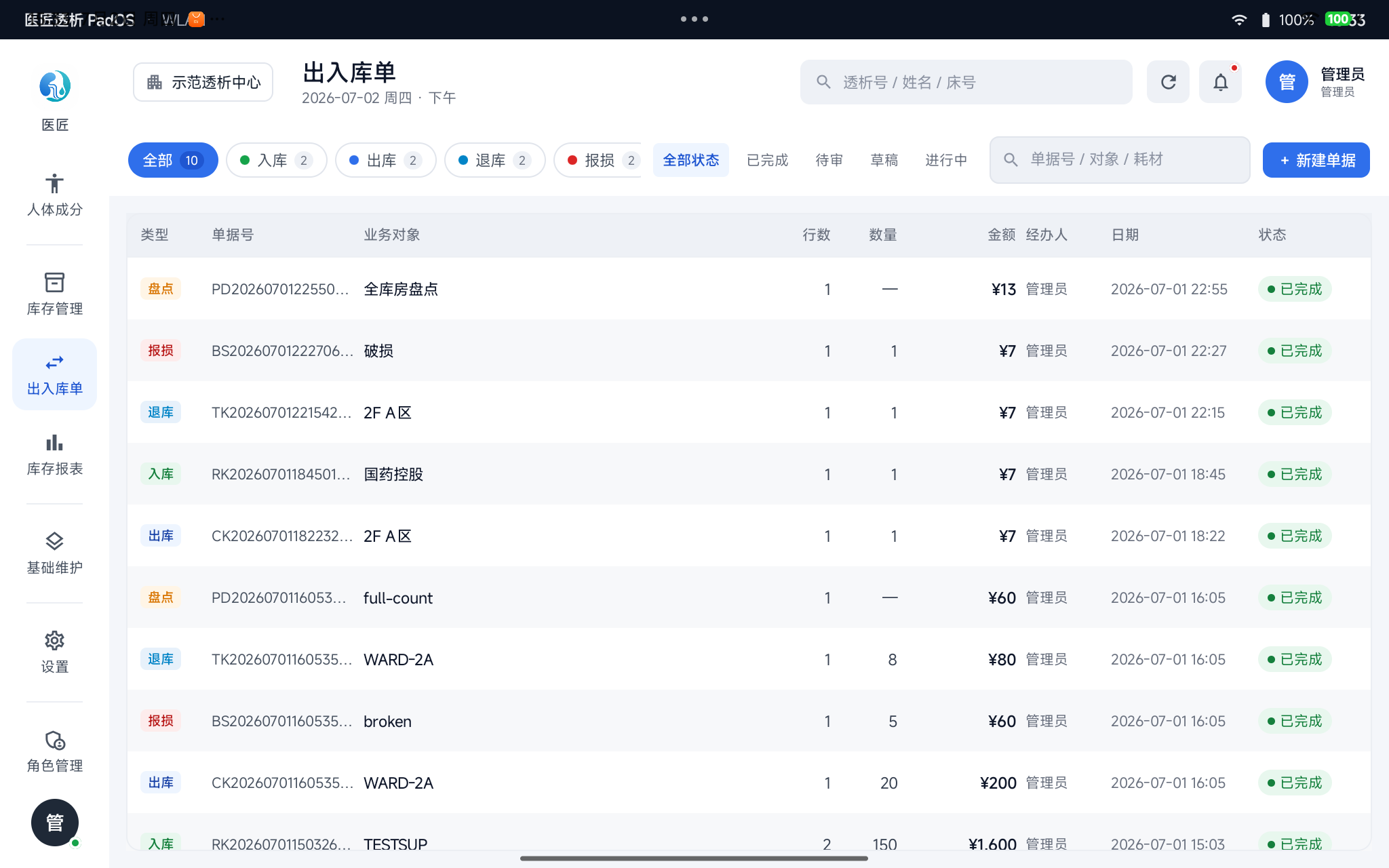Filter by 报损 type chip
Viewport: 1389px width, 868px height.
coord(599,160)
